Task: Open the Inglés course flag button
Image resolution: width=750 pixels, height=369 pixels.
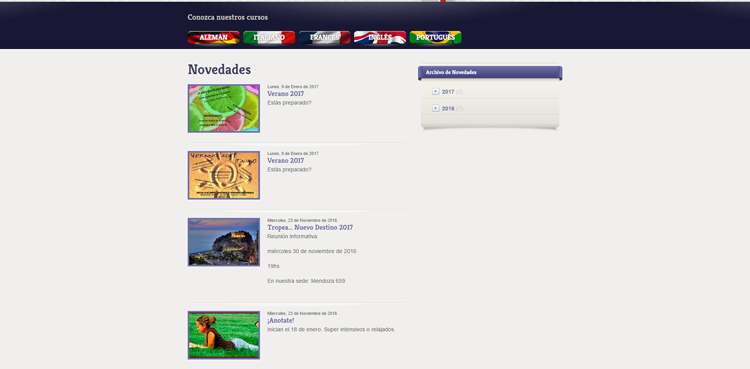Action: (380, 37)
